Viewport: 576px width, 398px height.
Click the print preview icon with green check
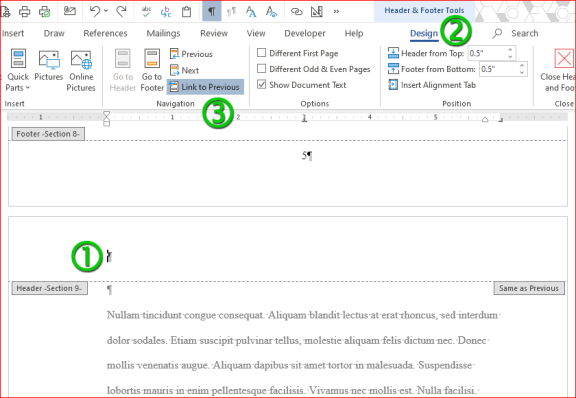click(45, 11)
